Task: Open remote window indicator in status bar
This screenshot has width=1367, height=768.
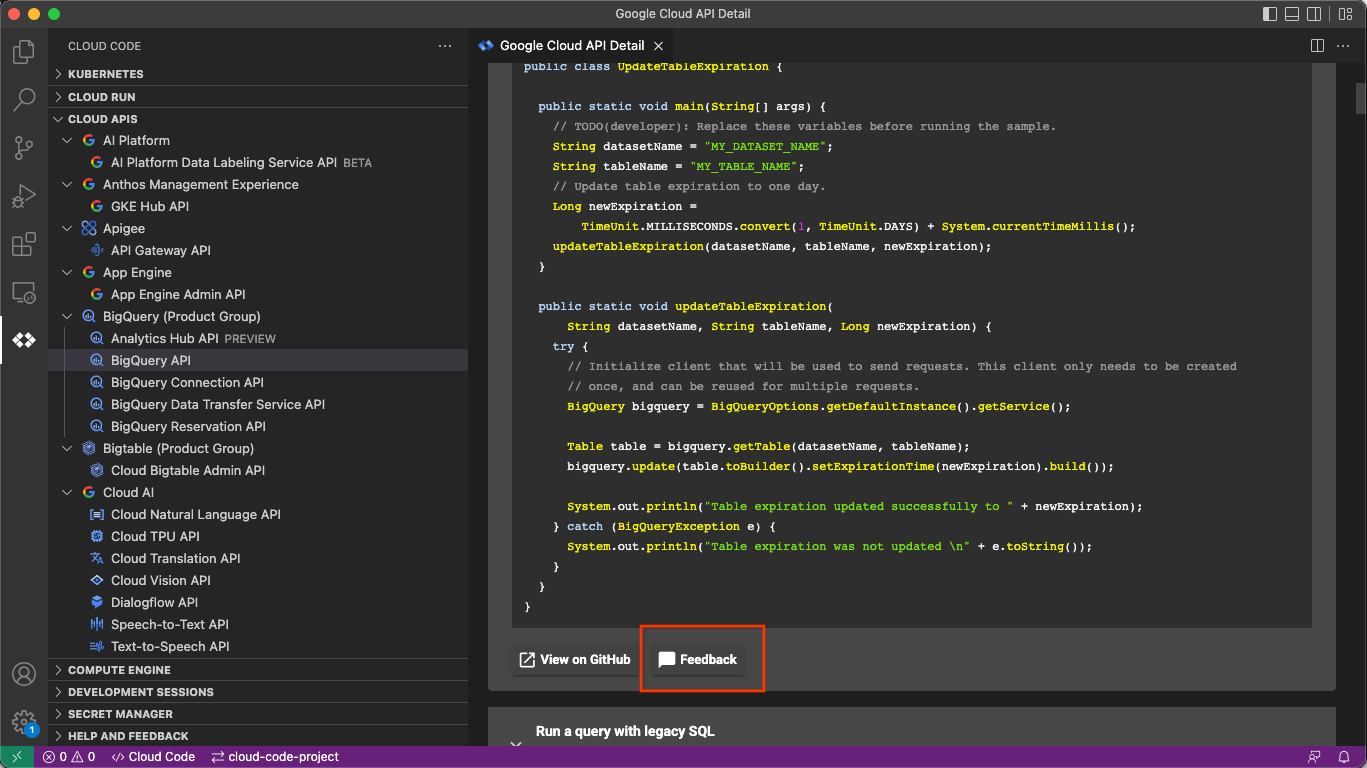Action: coord(17,757)
